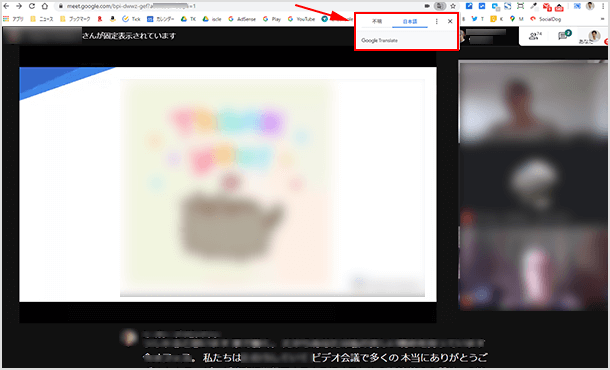The height and width of the screenshot is (370, 610).
Task: Go back in browser history
Action: pos(6,6)
